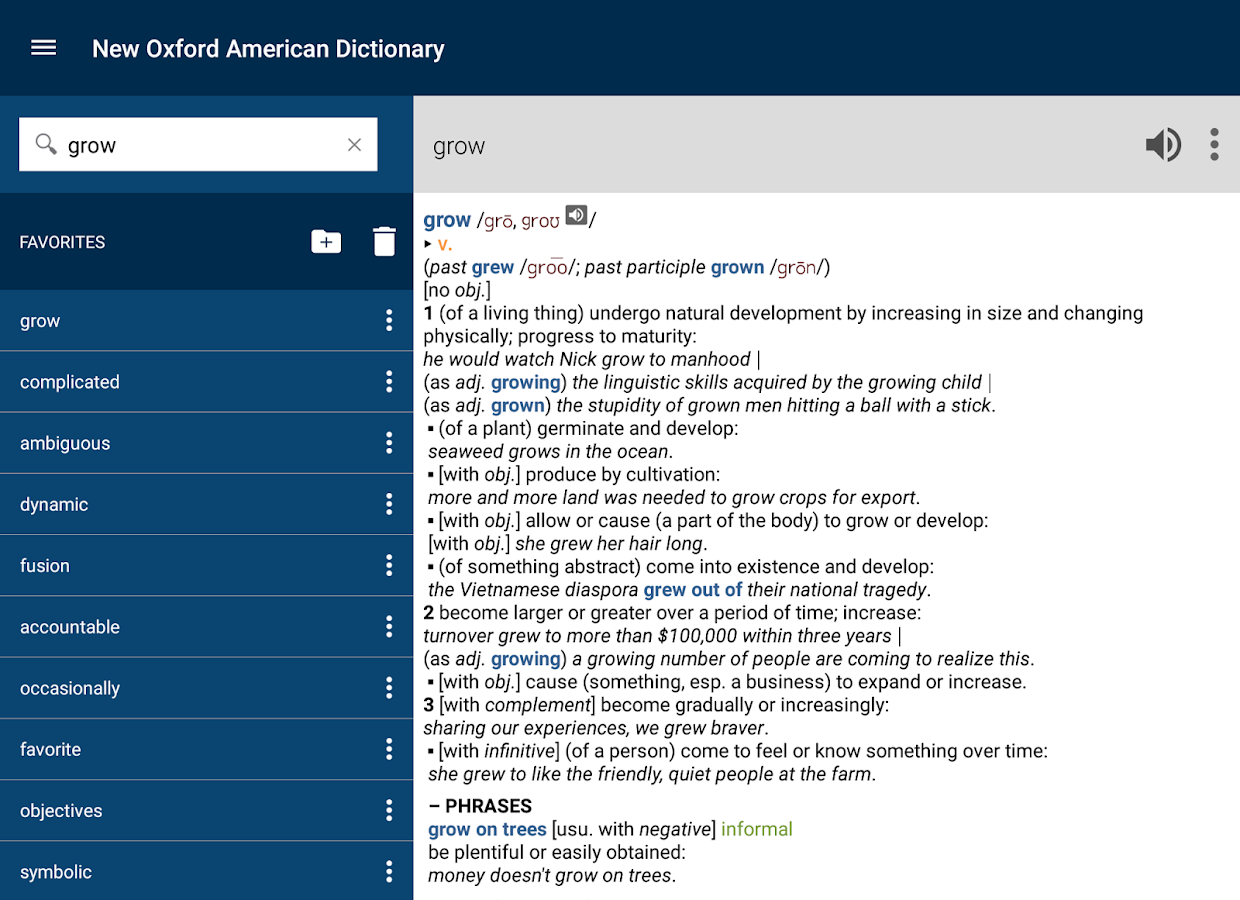Select 'fusion' in the favorites list
Image resolution: width=1240 pixels, height=900 pixels.
pos(206,565)
